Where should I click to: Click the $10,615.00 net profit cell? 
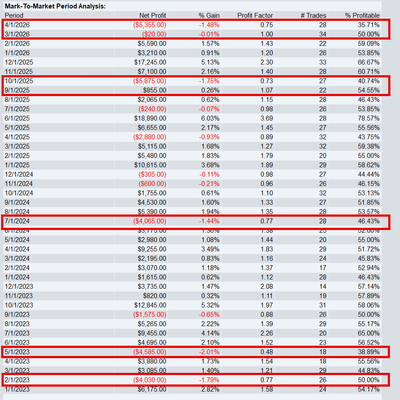[150, 165]
